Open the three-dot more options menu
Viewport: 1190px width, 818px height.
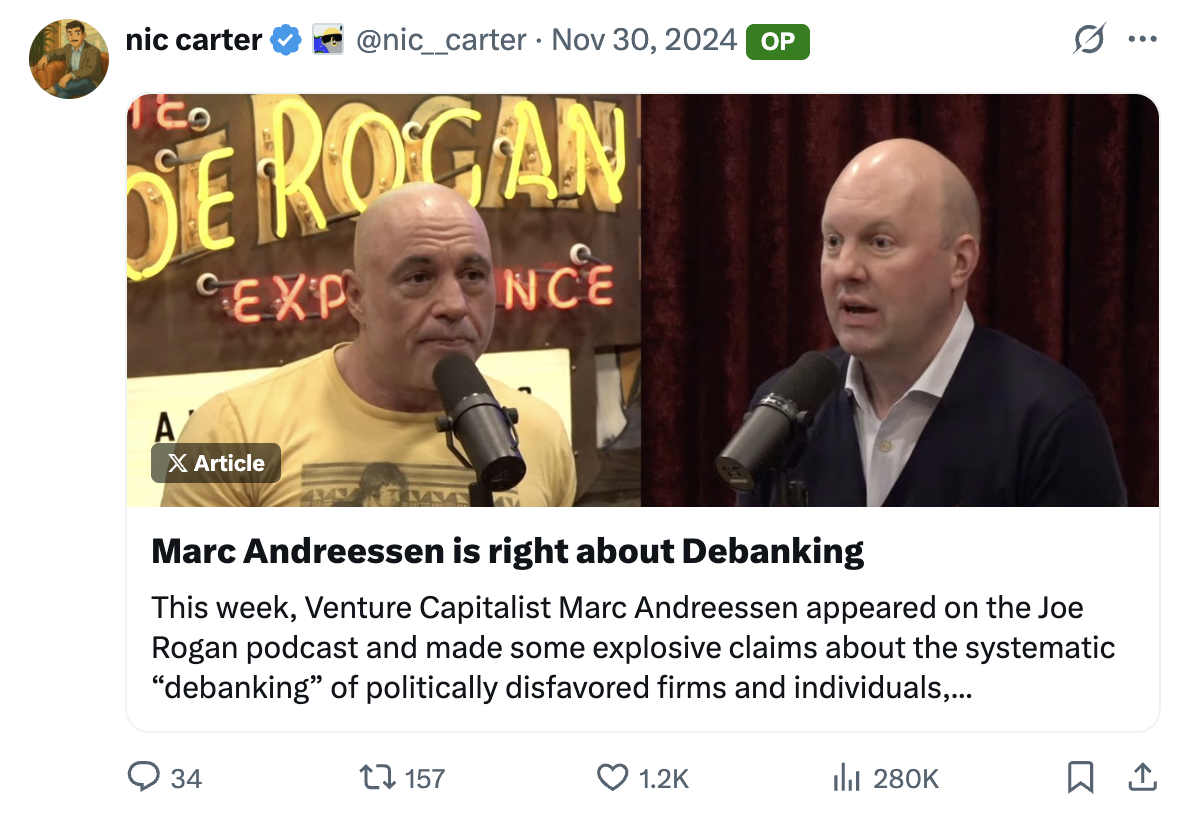tap(1141, 41)
